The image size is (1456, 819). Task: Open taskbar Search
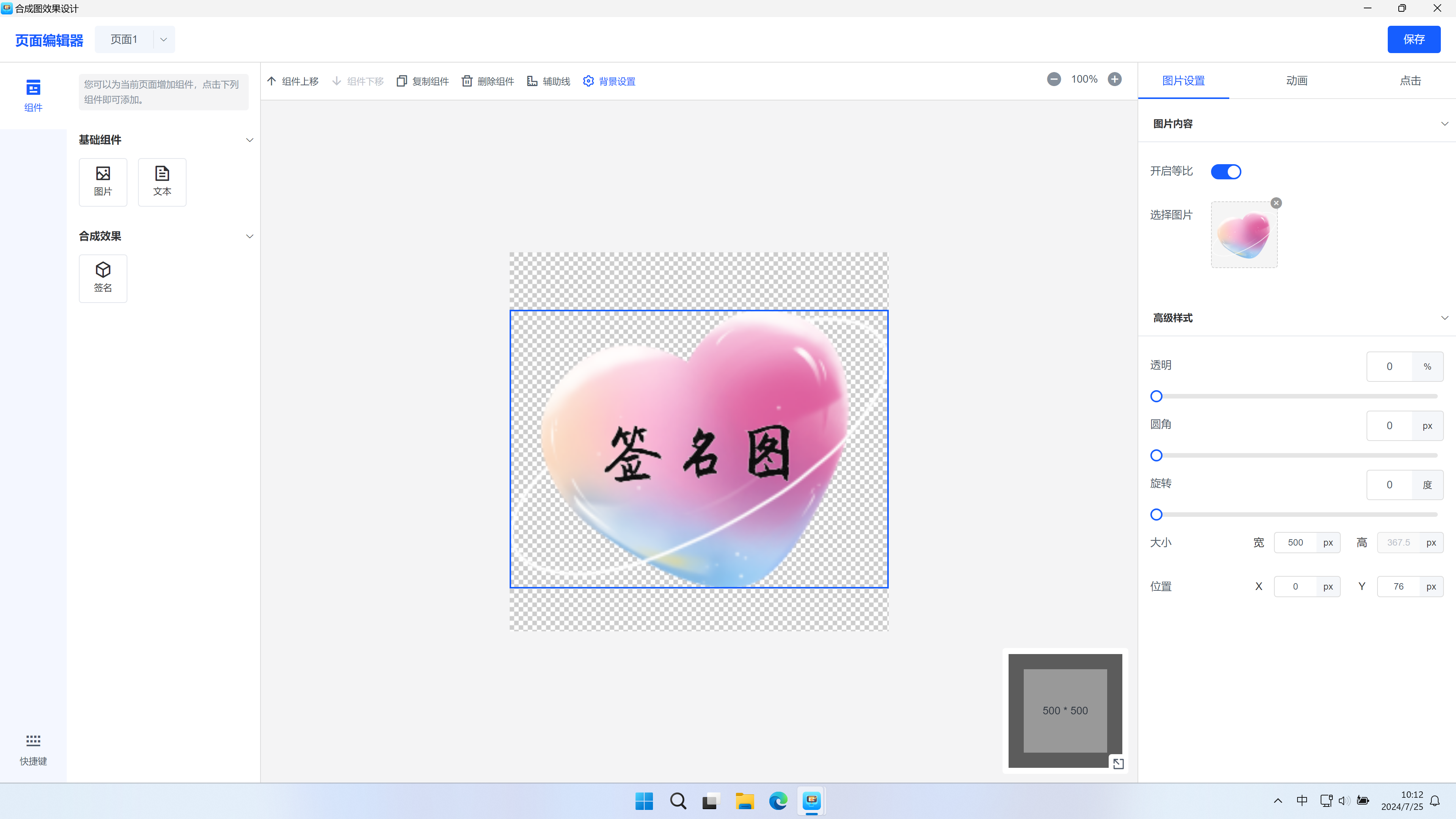[678, 801]
